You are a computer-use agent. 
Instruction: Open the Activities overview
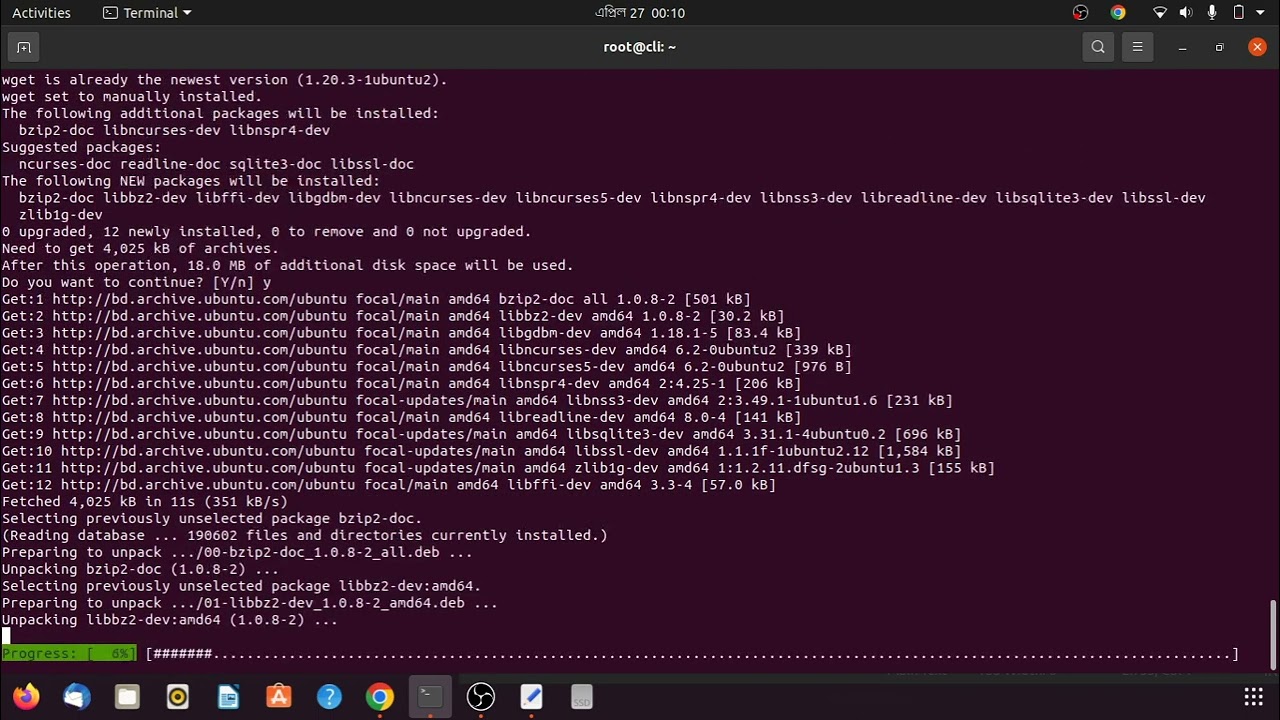point(41,13)
